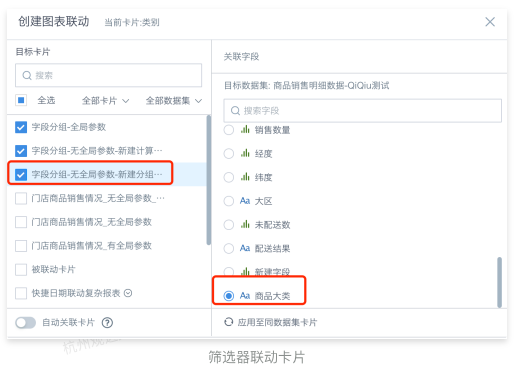Click the field list vertical scrollbar
514x371 pixels.
point(499,282)
